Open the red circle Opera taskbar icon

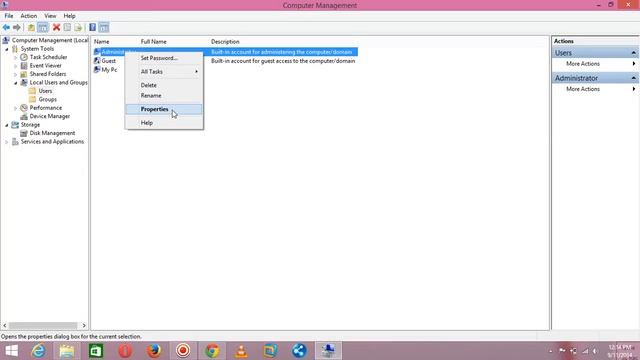[x=125, y=351]
